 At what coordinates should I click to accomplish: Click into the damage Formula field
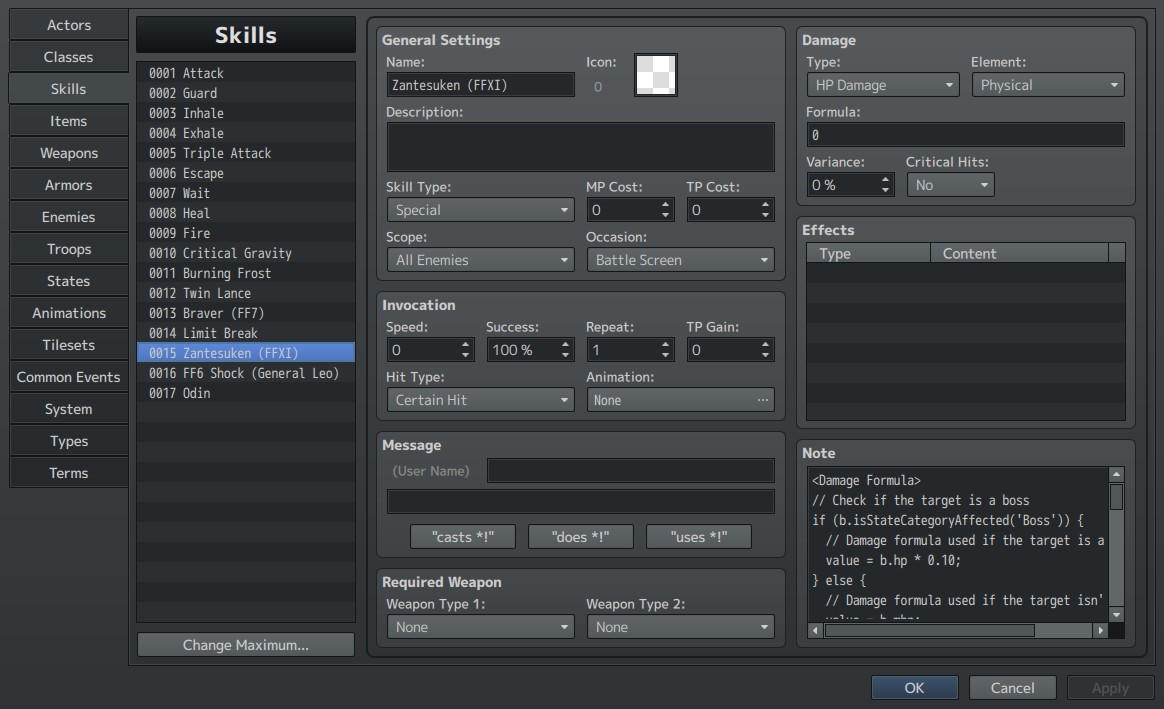point(965,135)
